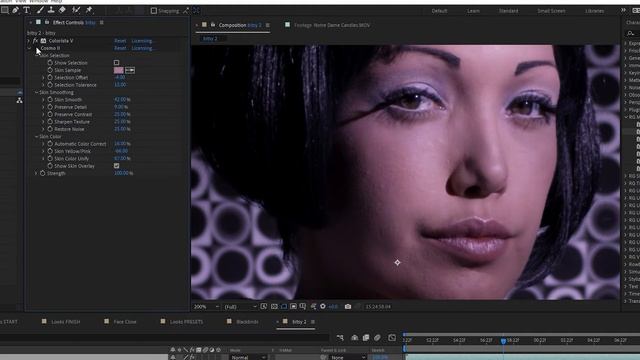Expand the Strength property
Image resolution: width=640 pixels, height=360 pixels.
(36, 173)
